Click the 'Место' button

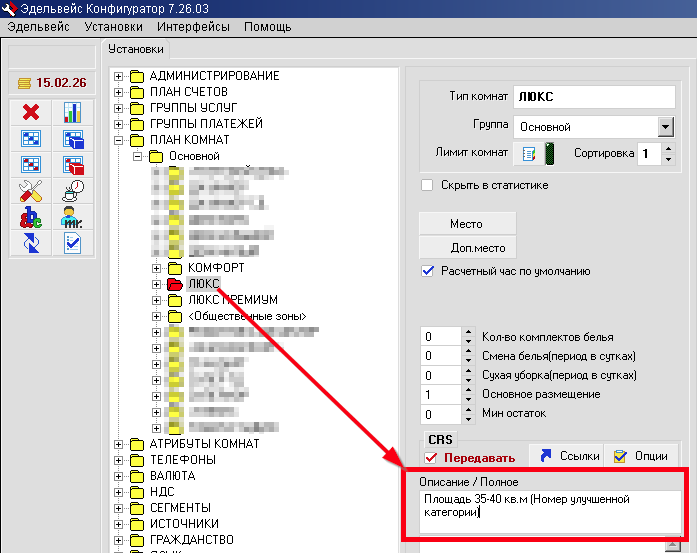tap(466, 224)
